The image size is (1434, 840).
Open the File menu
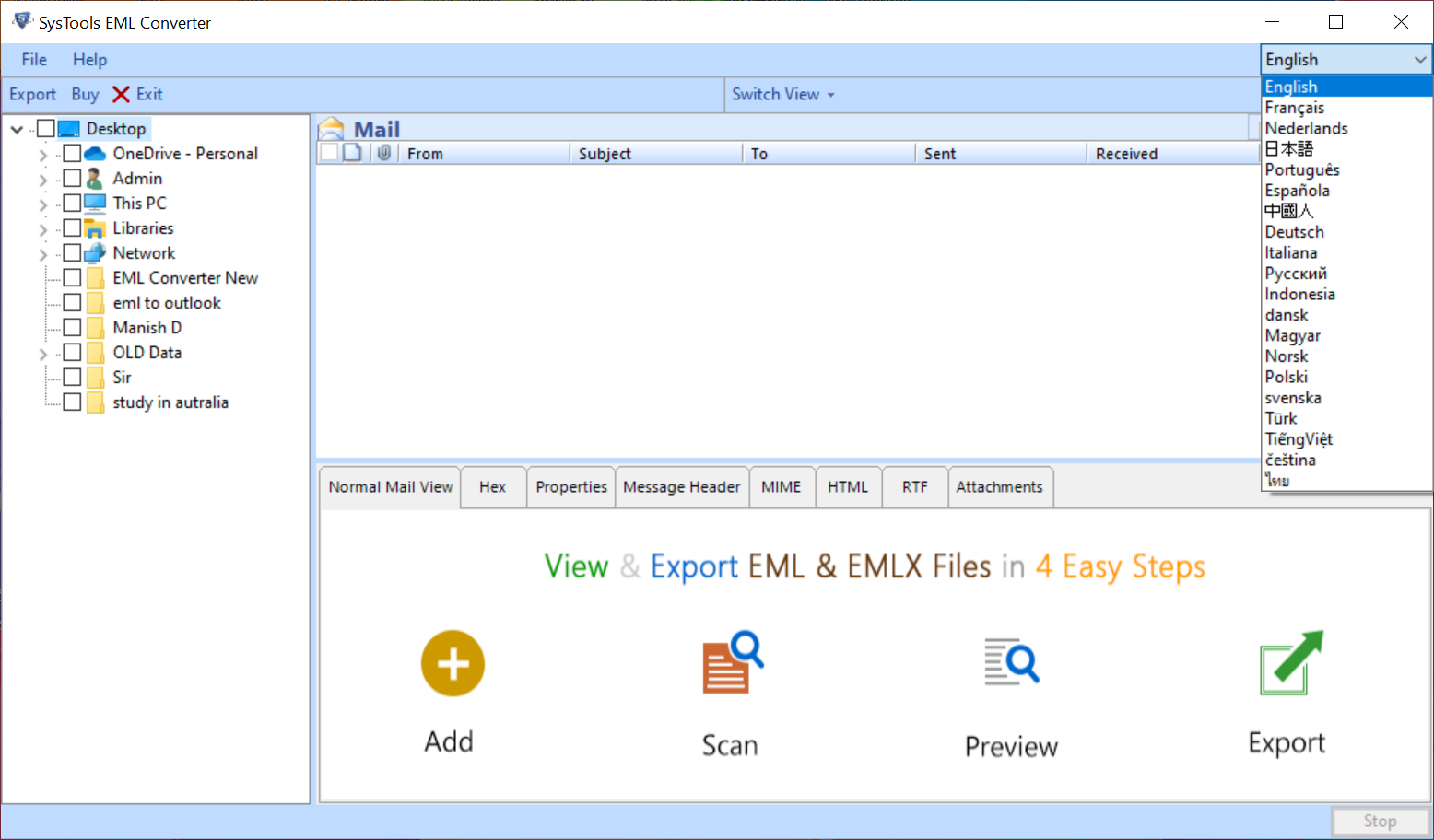pyautogui.click(x=34, y=60)
